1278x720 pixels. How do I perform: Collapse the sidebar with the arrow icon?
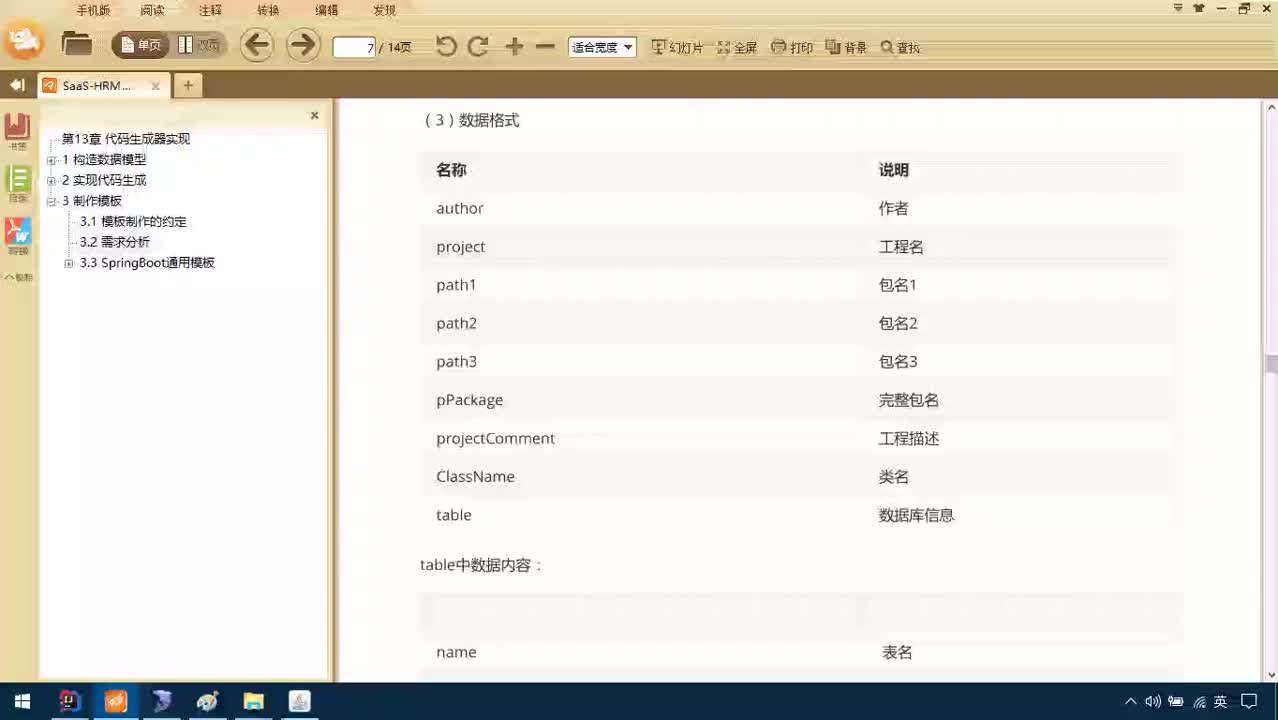tap(17, 85)
